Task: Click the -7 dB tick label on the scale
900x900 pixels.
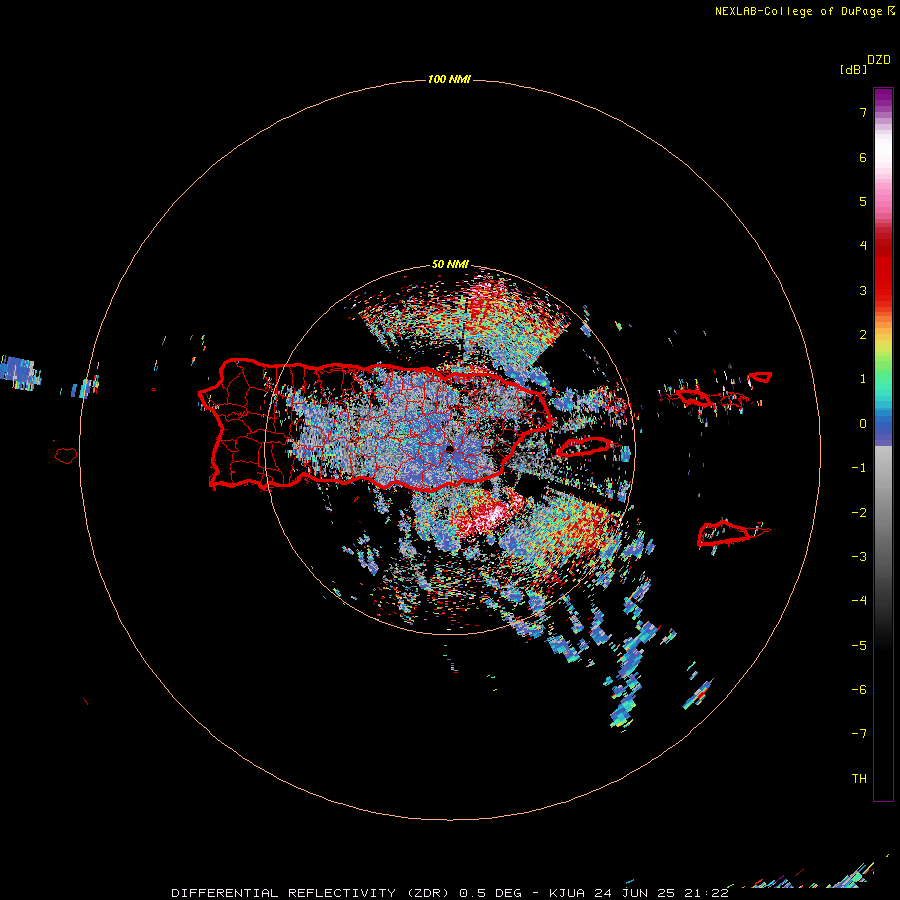Action: tap(859, 734)
